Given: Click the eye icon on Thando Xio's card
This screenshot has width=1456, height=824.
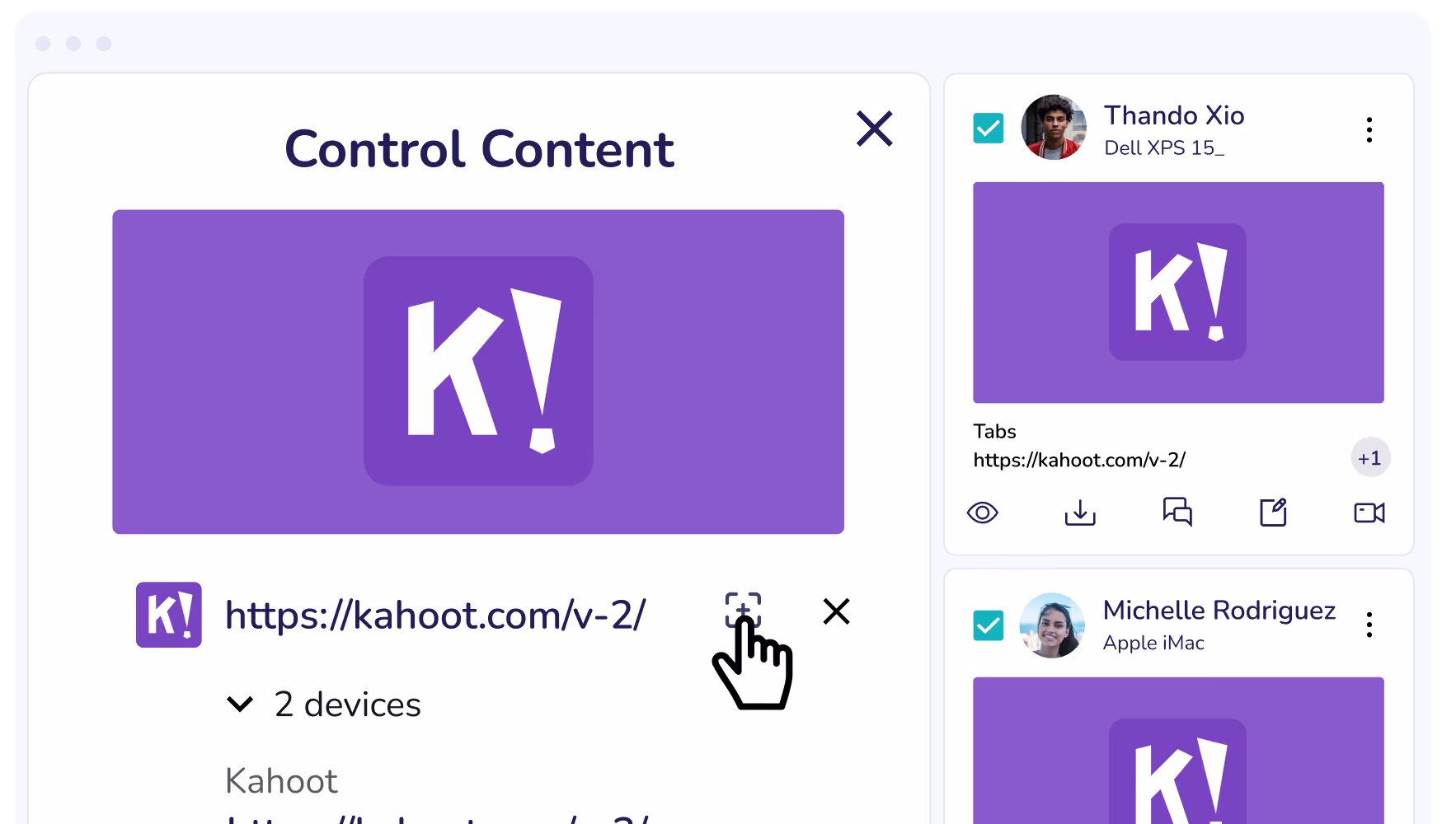Looking at the screenshot, I should click(982, 513).
